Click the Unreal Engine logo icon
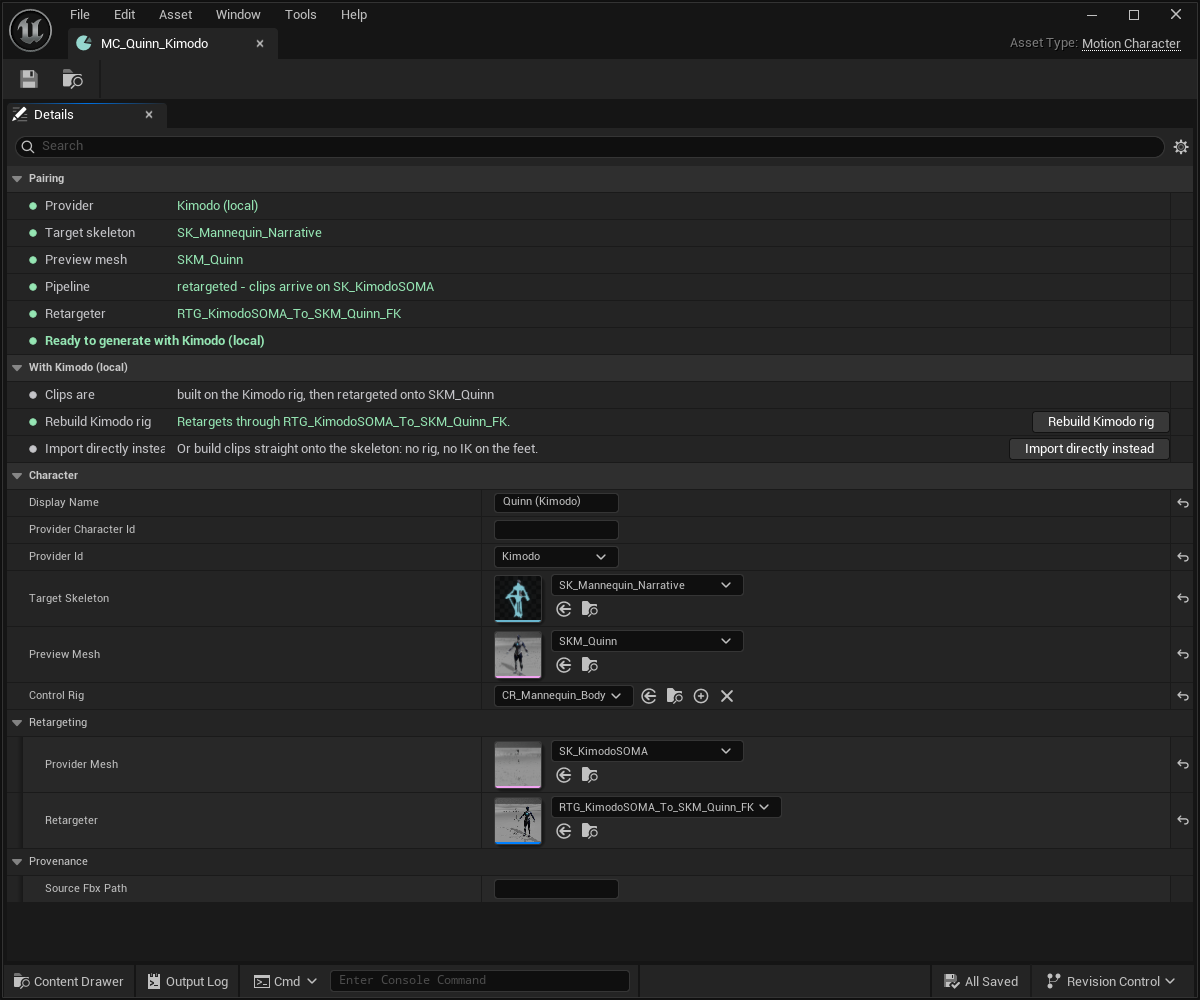This screenshot has height=1000, width=1200. click(x=31, y=30)
